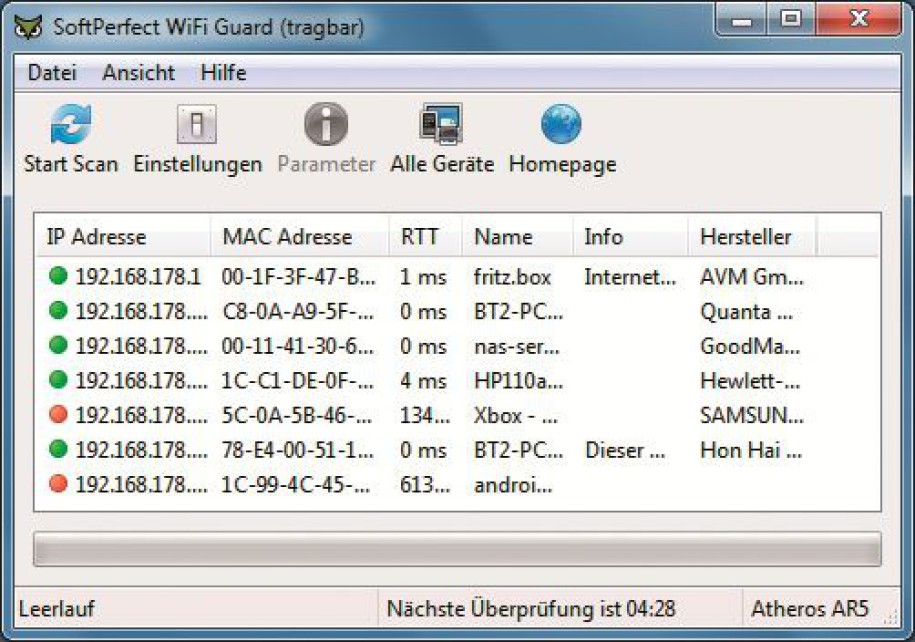
Task: Select the Hewlett-... manufacturer cell
Action: point(750,381)
